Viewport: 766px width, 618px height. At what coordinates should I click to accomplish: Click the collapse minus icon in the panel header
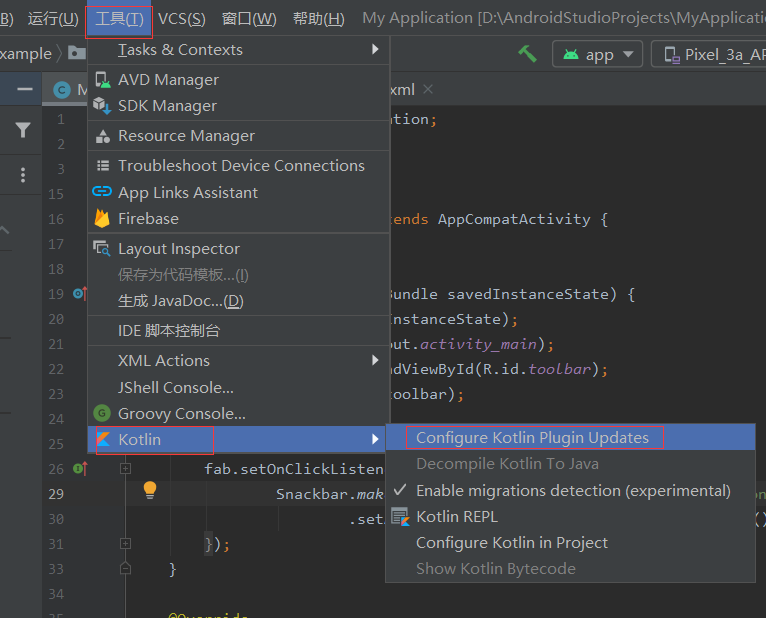tap(25, 89)
